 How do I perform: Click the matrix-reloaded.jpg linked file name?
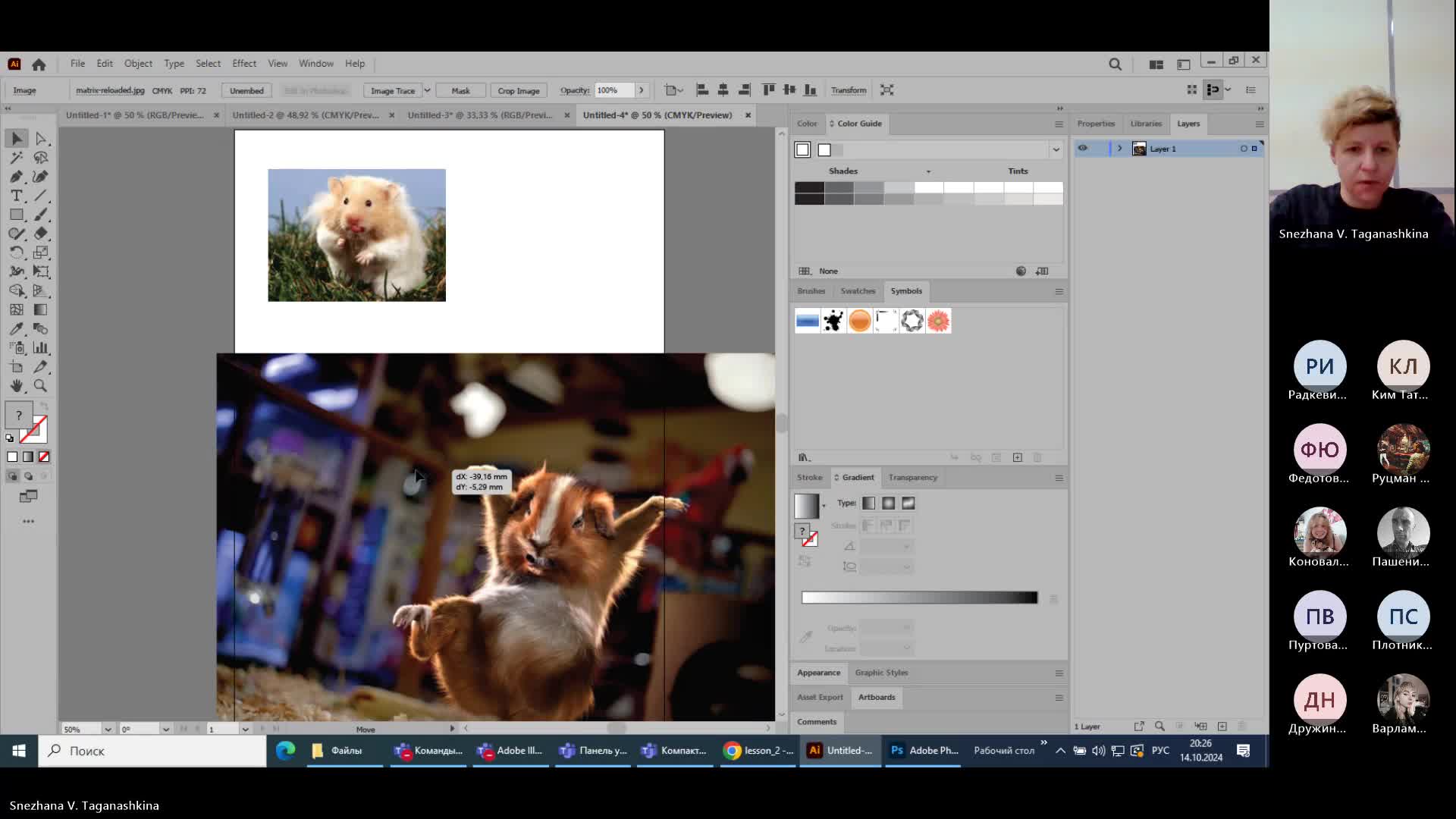(110, 90)
